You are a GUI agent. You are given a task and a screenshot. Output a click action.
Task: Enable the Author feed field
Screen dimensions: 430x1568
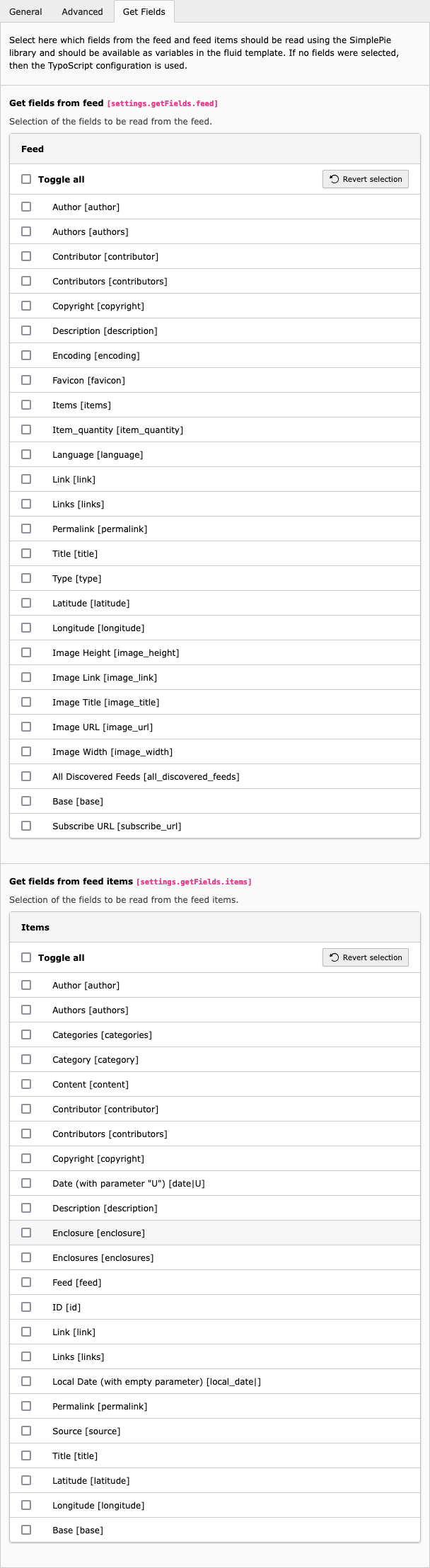(x=27, y=206)
